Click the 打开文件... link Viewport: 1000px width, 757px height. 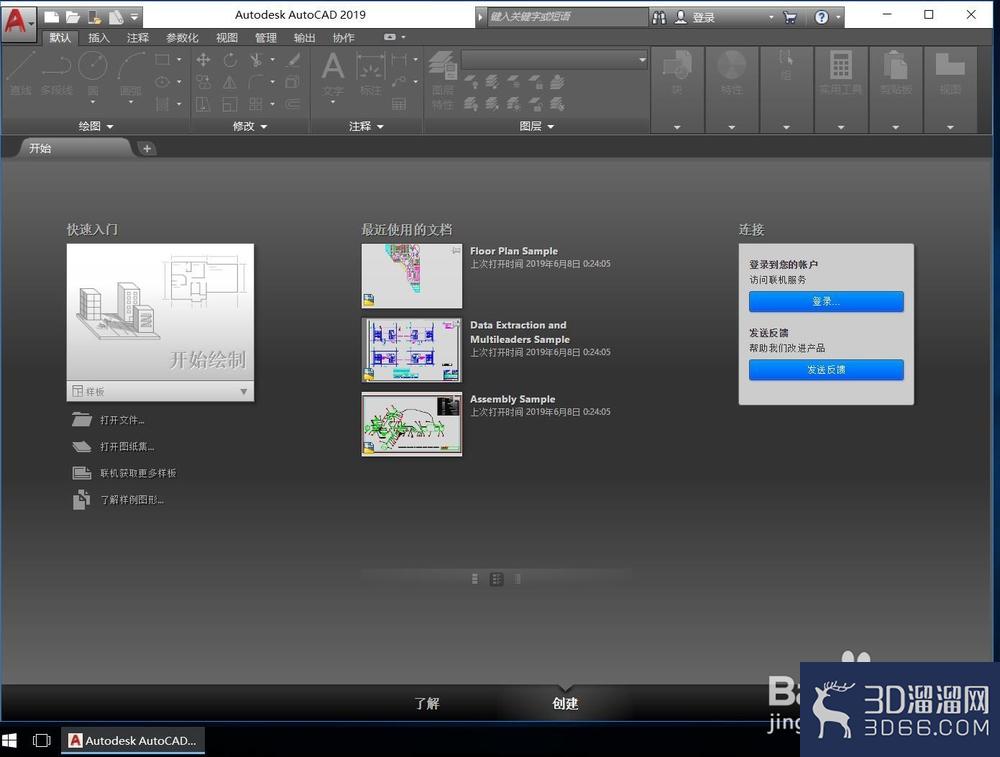(x=122, y=420)
